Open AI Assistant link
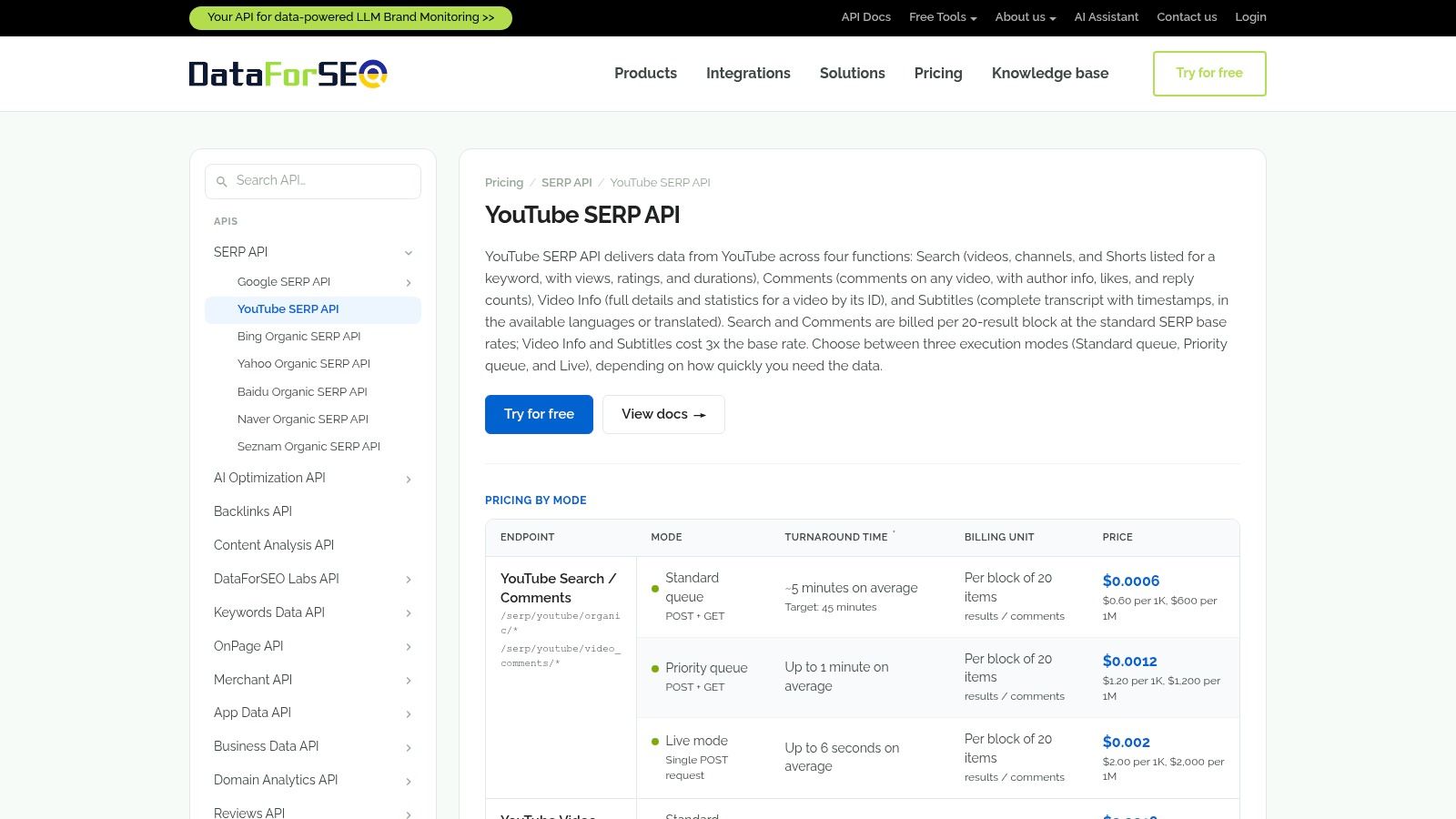Viewport: 1456px width, 819px height. (1106, 17)
